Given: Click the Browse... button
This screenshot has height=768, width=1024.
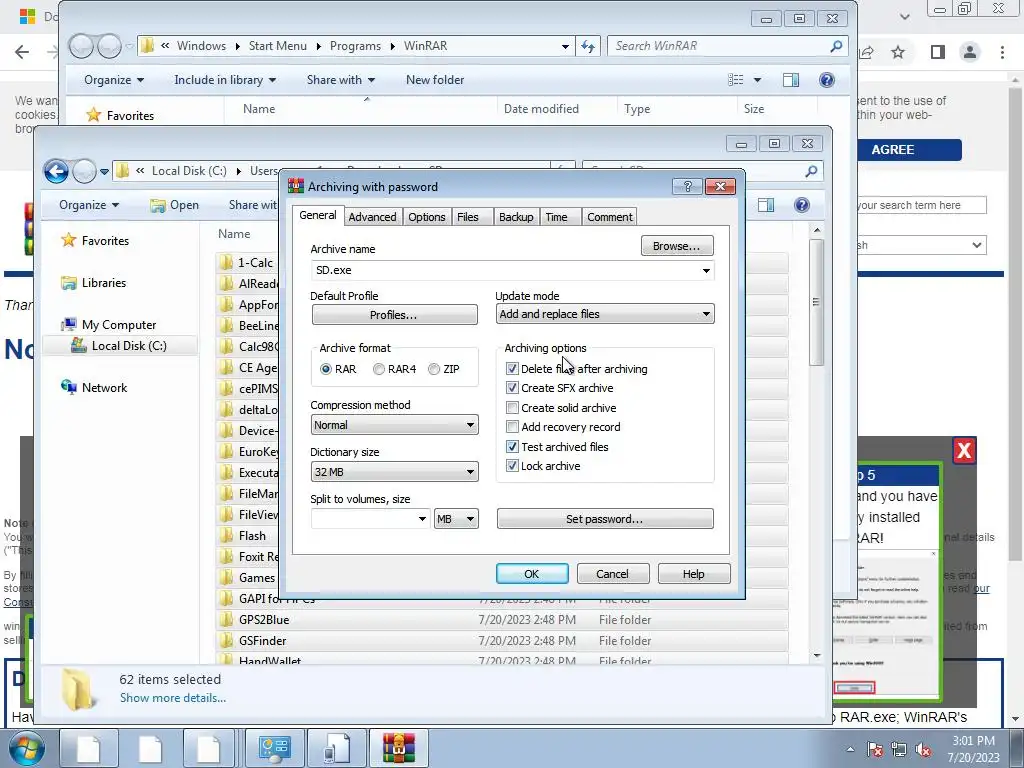Looking at the screenshot, I should point(677,246).
